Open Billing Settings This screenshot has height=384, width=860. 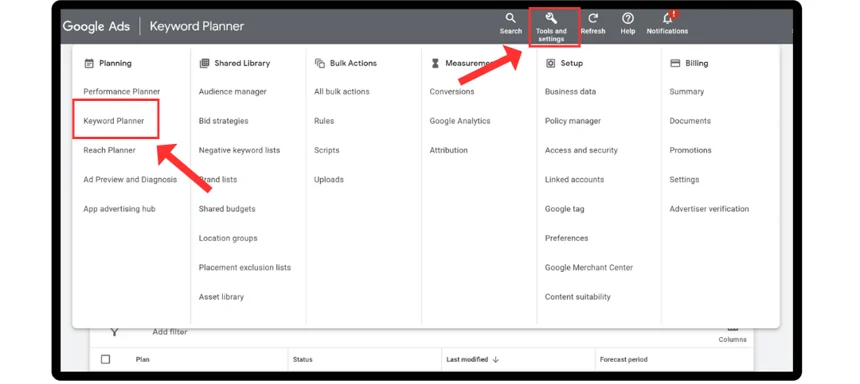(684, 179)
